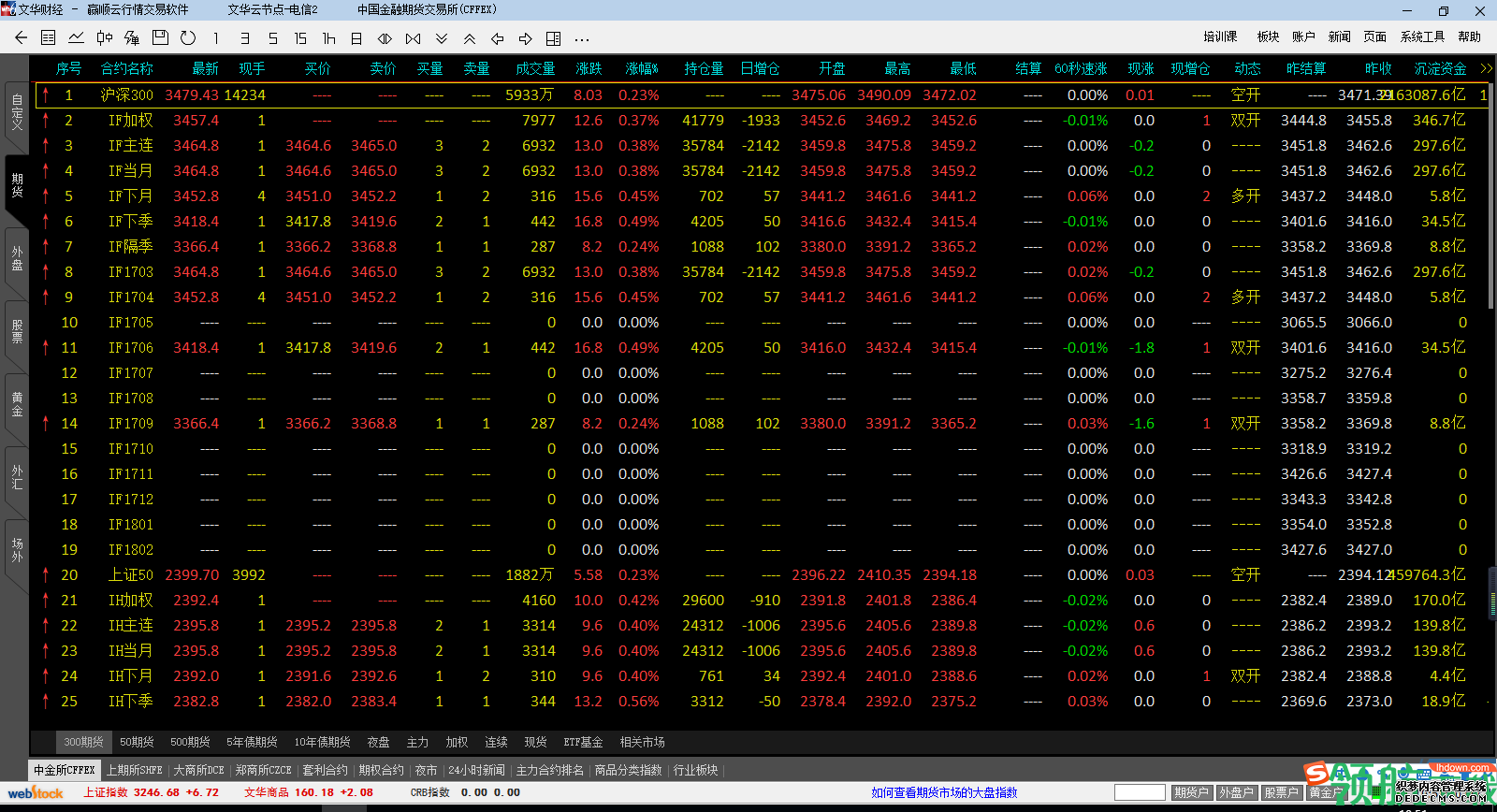The image size is (1497, 812).
Task: Open the 板块 menu
Action: 1268,36
